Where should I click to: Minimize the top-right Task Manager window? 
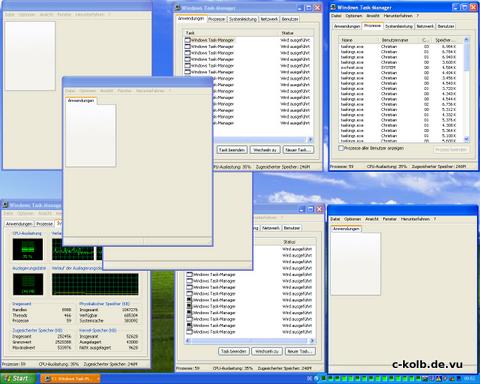(x=456, y=7)
